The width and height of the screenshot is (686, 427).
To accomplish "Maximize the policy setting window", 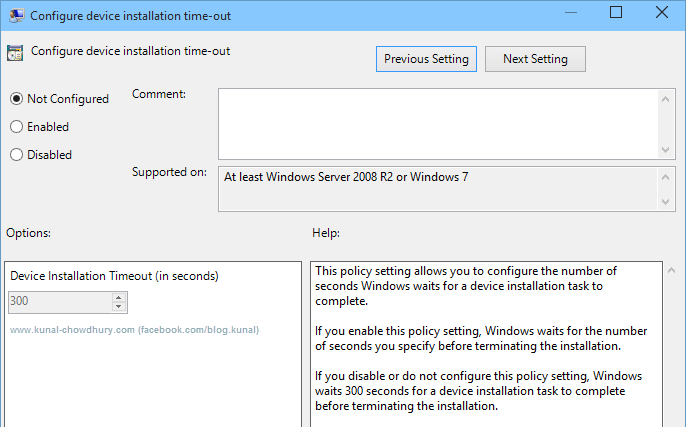I will (615, 13).
